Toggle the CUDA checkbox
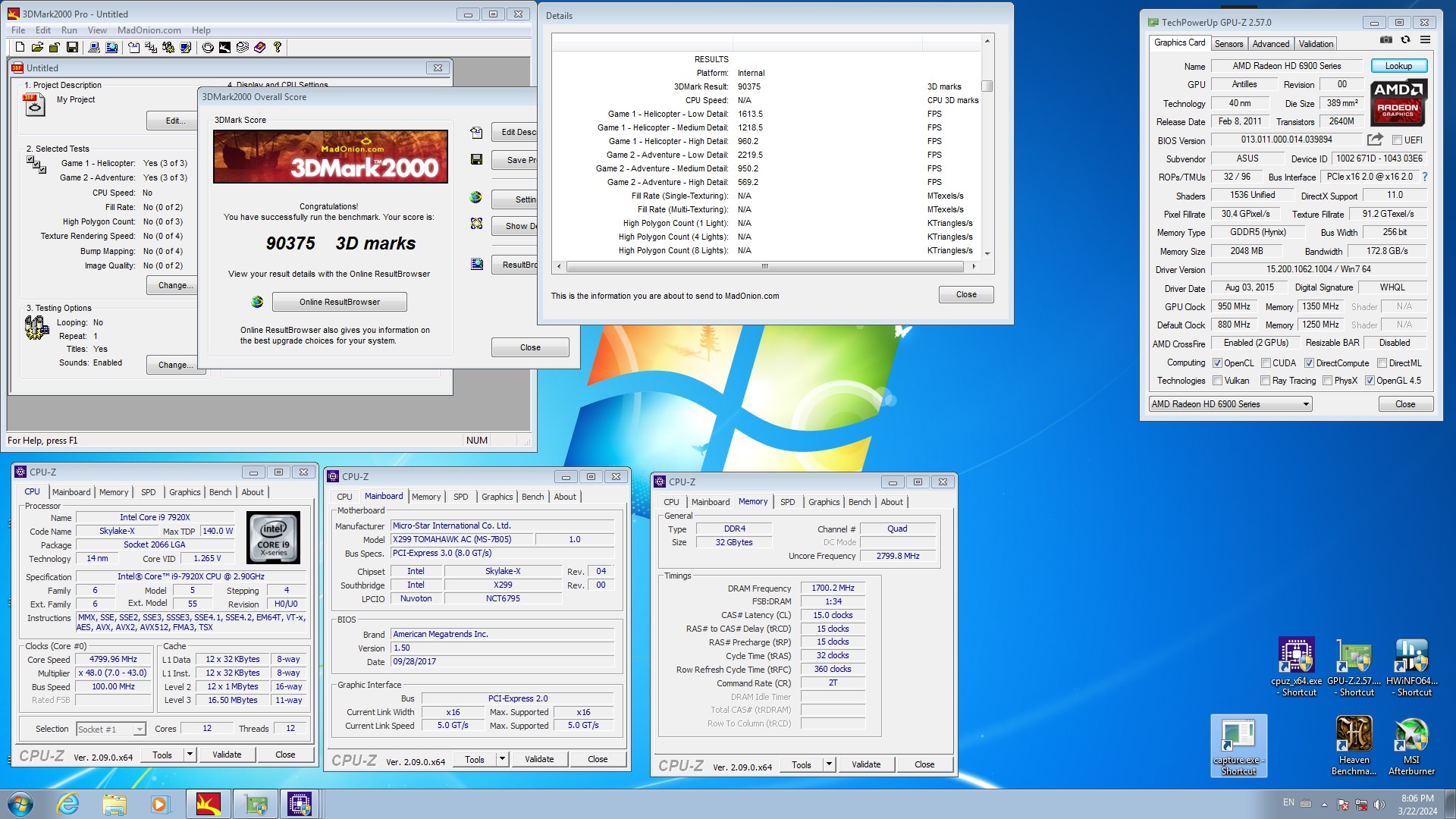1456x819 pixels. point(1266,363)
